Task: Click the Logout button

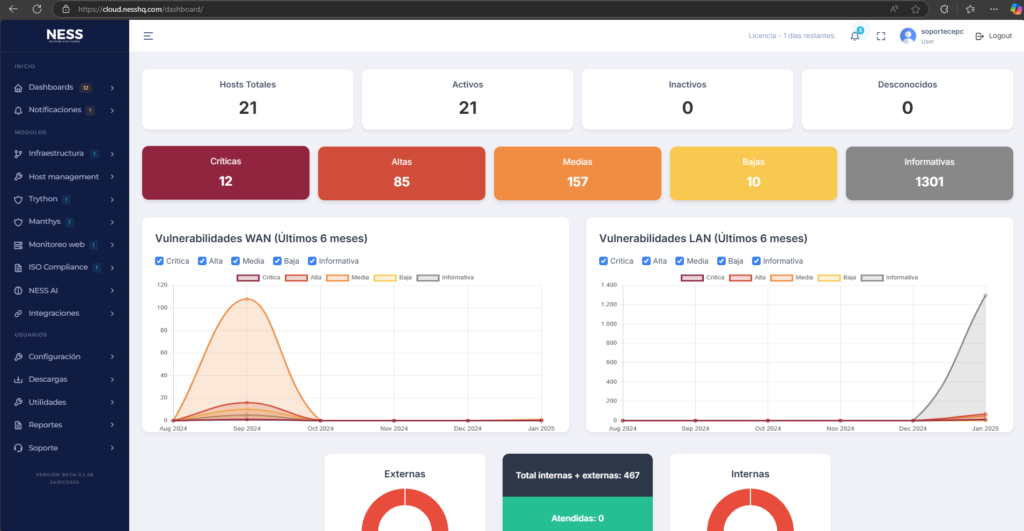Action: [993, 36]
